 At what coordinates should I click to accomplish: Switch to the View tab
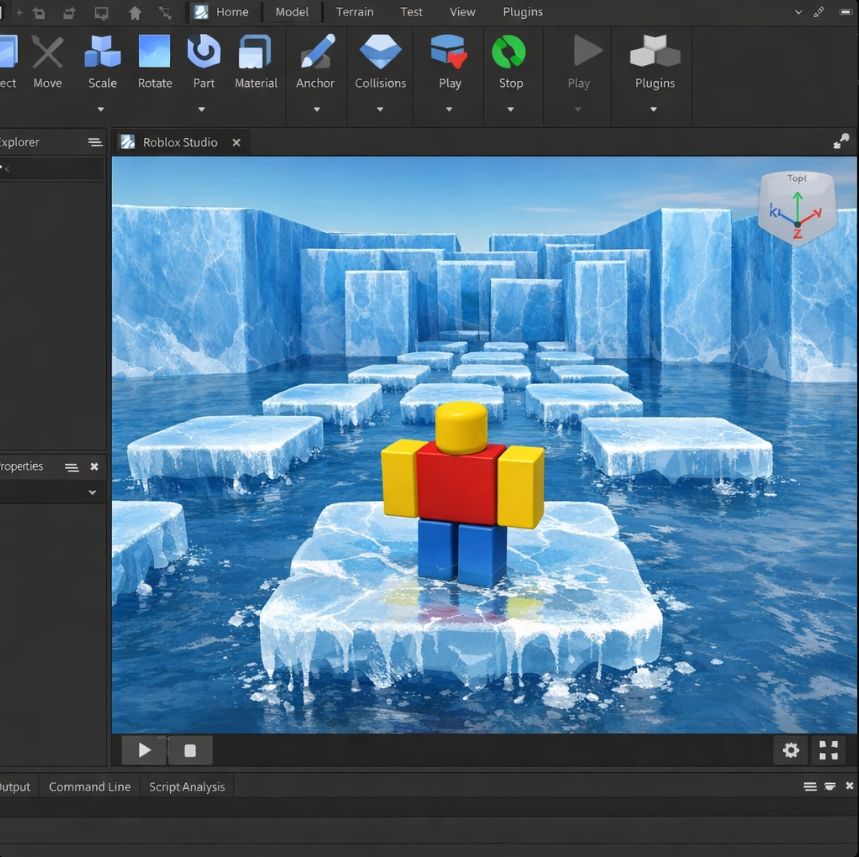click(x=462, y=12)
